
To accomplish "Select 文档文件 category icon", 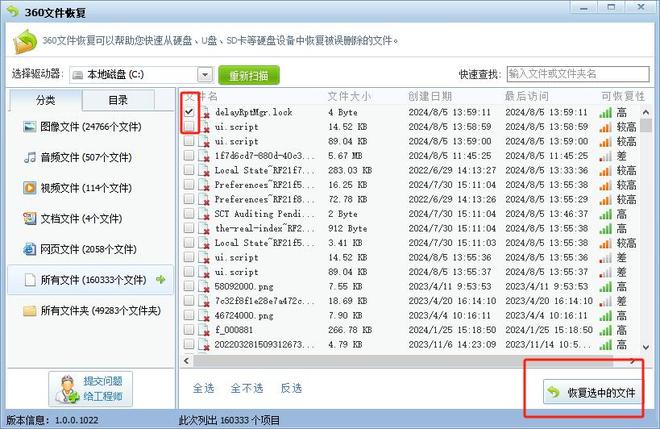I will tap(30, 218).
